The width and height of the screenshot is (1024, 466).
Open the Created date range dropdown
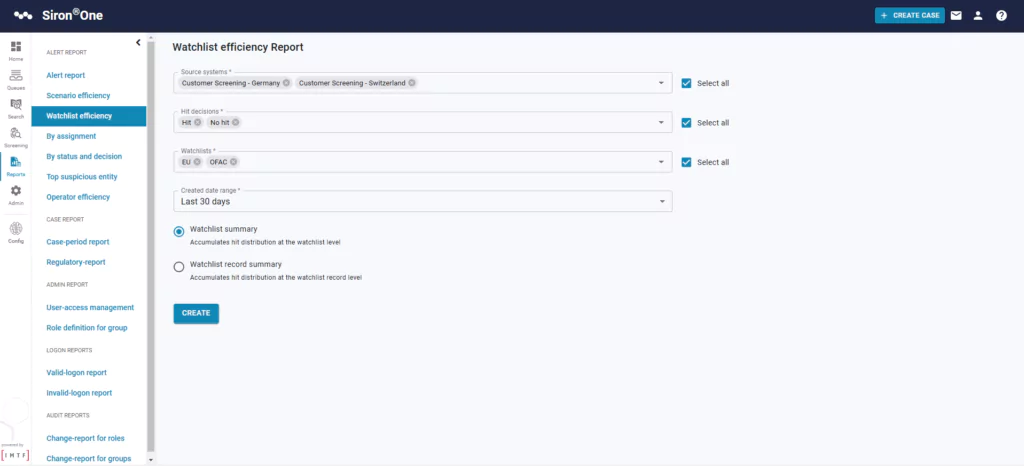(662, 202)
